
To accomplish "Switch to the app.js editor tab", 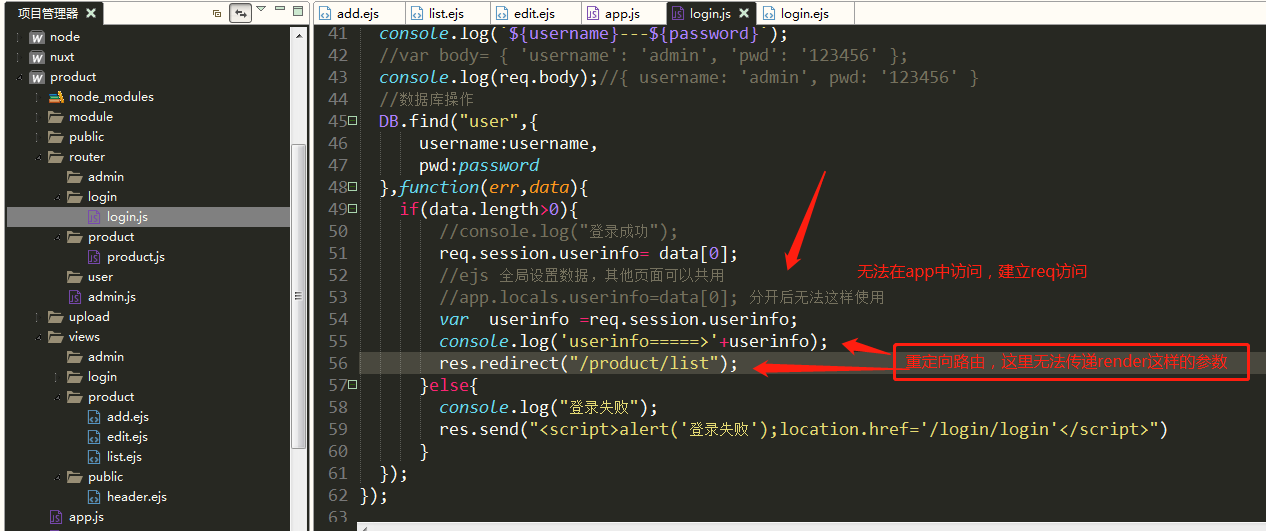I will coord(622,14).
